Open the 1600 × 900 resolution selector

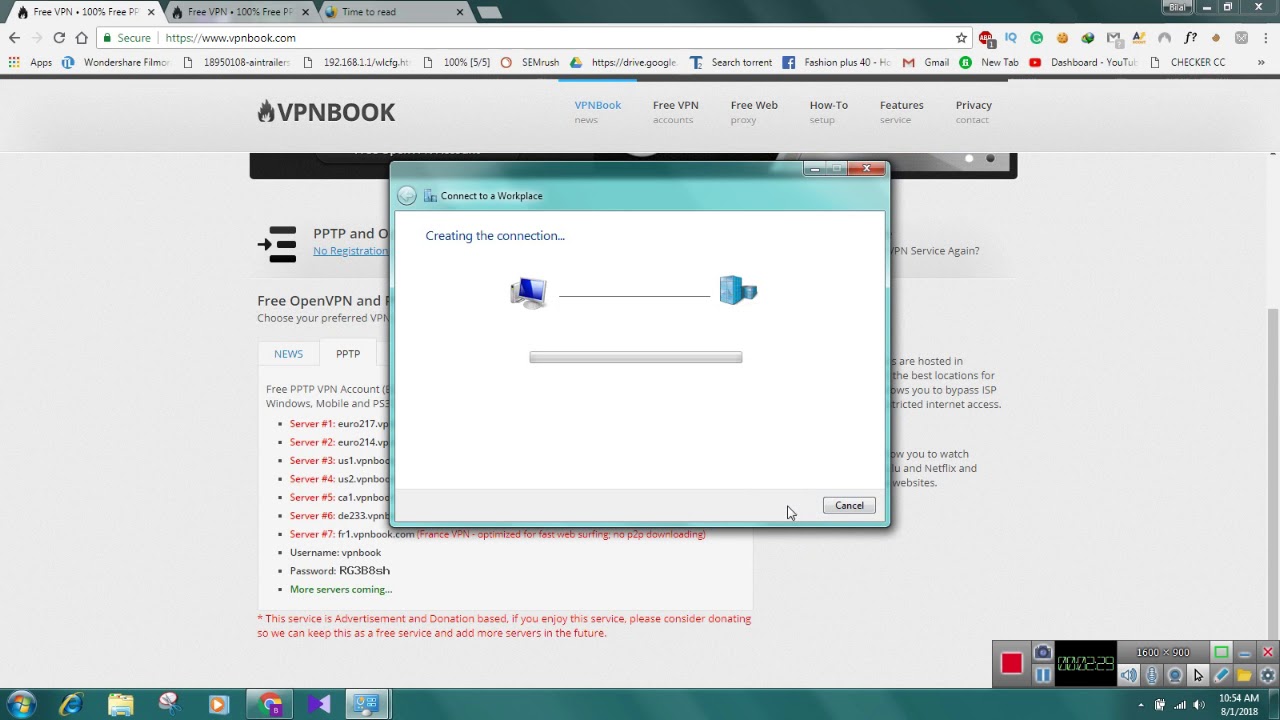[x=1163, y=652]
